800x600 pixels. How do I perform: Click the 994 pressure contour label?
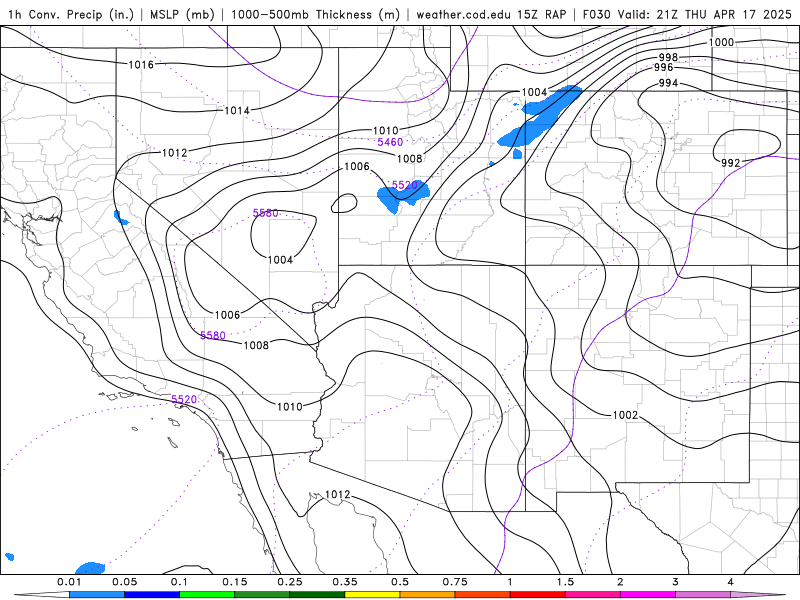668,83
